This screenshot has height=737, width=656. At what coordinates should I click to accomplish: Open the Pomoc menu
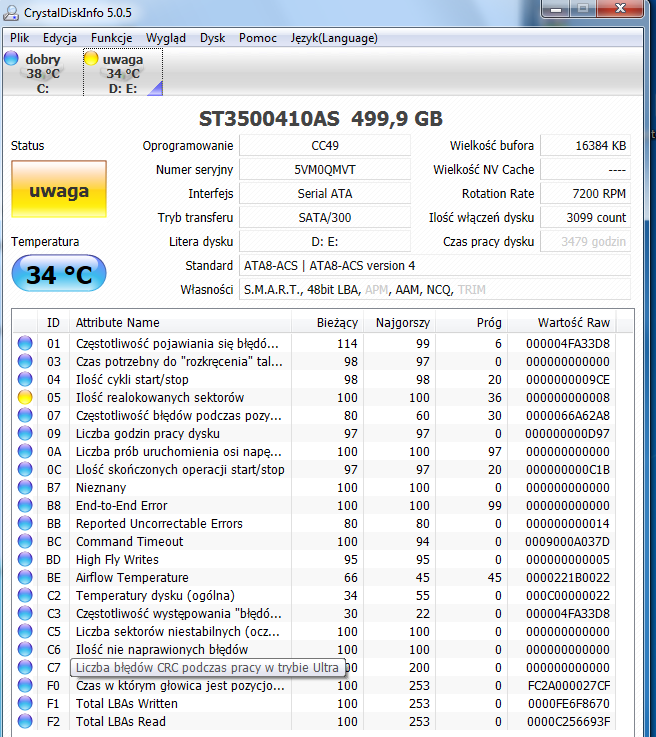258,38
